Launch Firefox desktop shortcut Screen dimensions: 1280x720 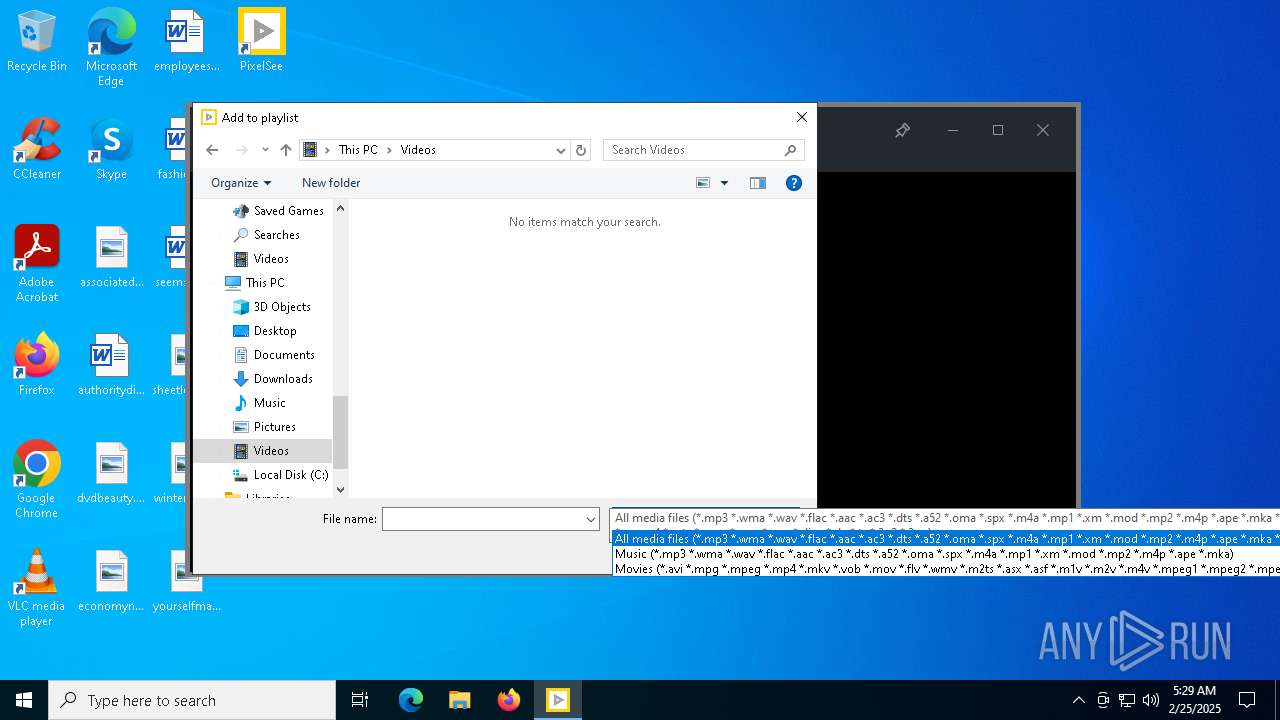click(37, 366)
